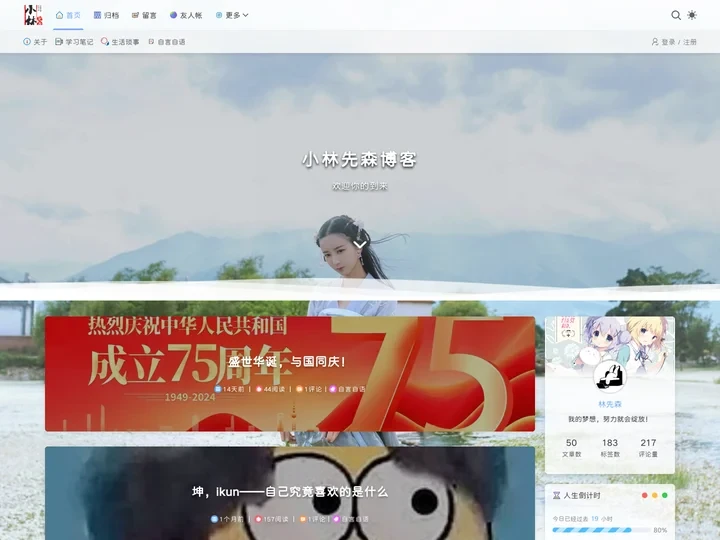Click the 157阅读 count on the ikun post
The width and height of the screenshot is (720, 540).
click(272, 519)
